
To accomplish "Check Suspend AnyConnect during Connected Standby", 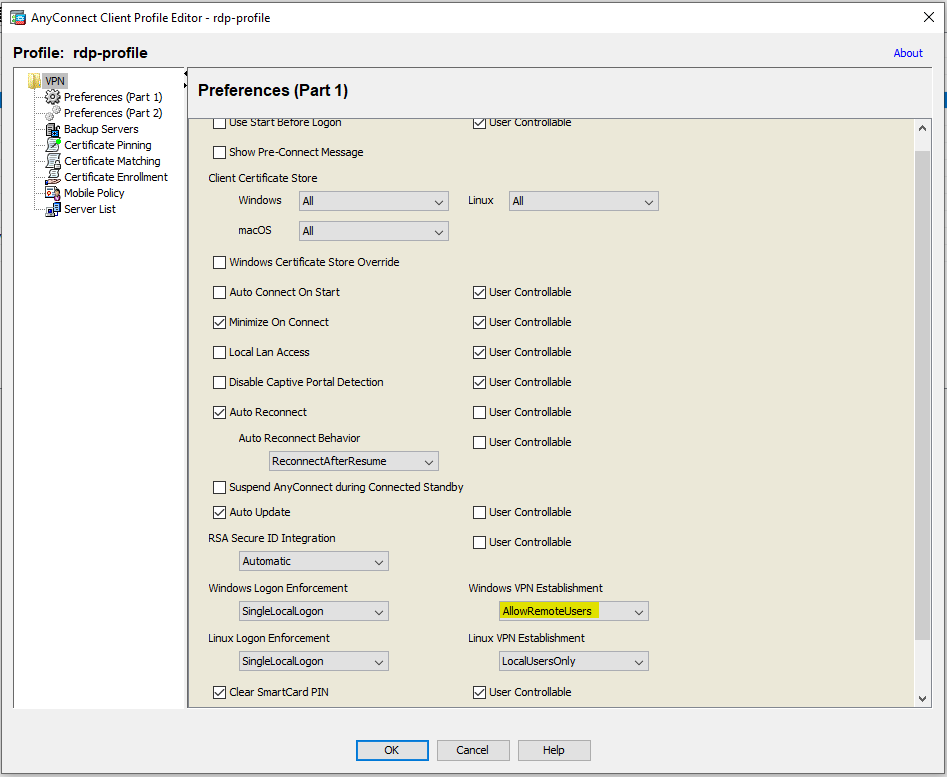I will pyautogui.click(x=219, y=487).
